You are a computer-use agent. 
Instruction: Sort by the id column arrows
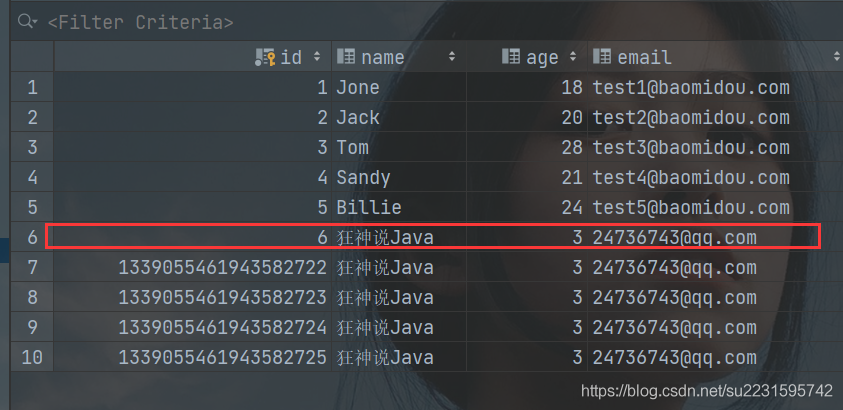317,57
